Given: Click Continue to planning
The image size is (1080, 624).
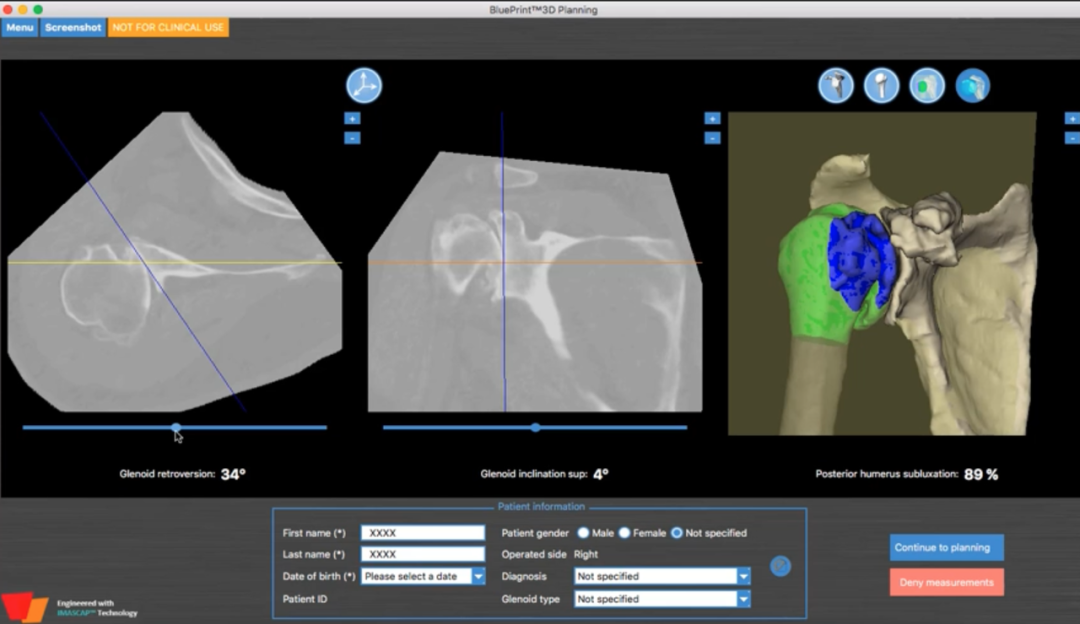Looking at the screenshot, I should [946, 548].
